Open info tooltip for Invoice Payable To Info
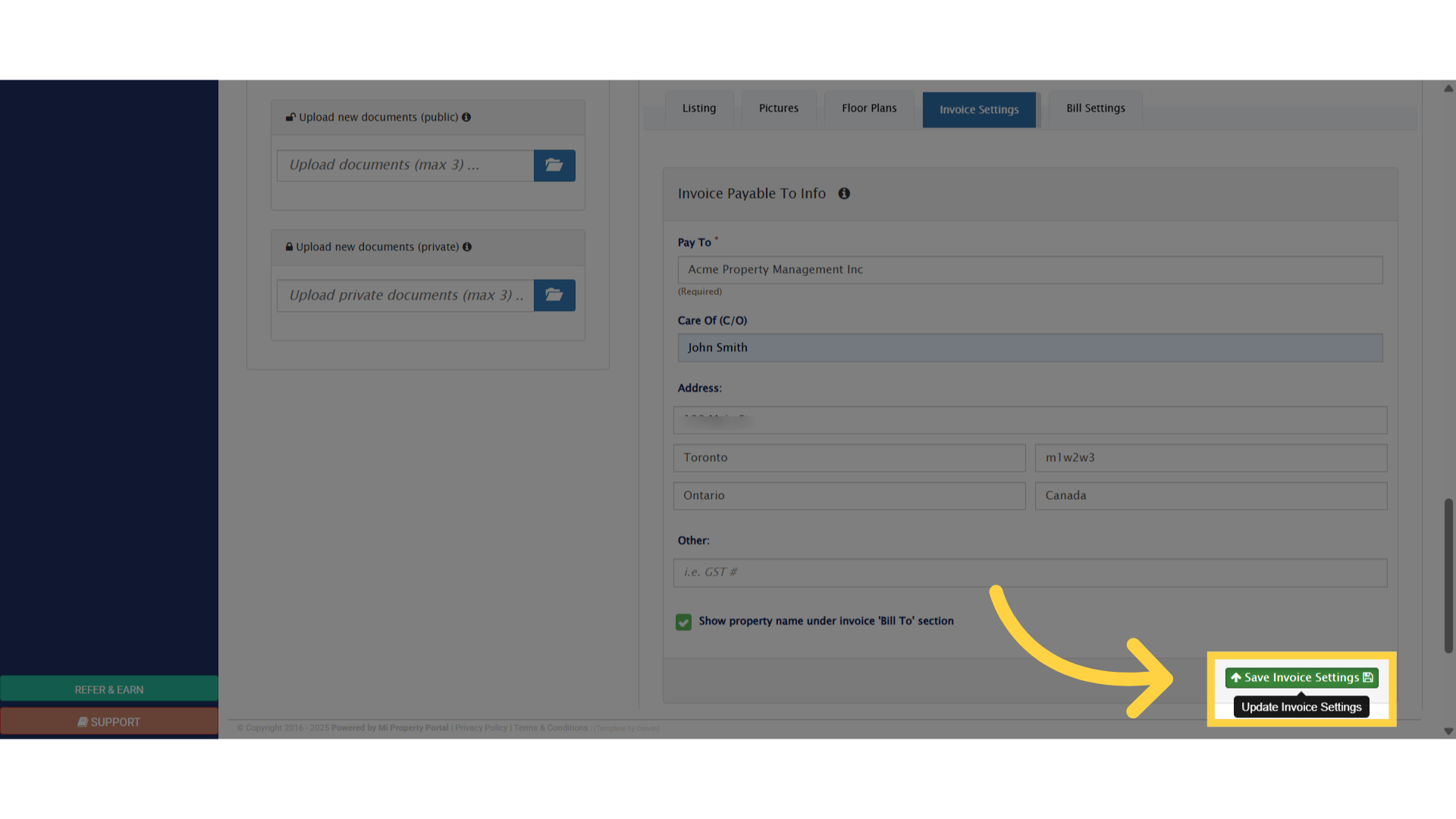 (x=844, y=193)
